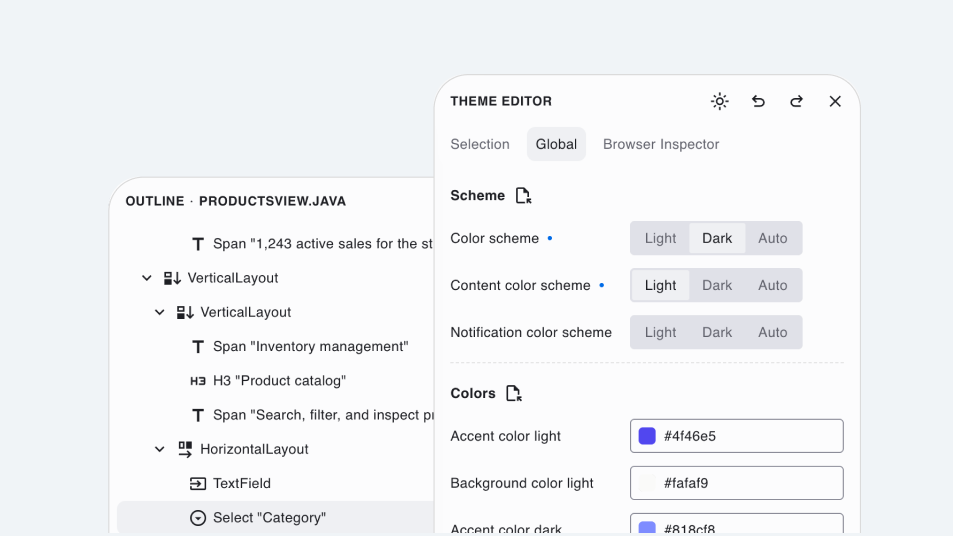The width and height of the screenshot is (953, 536).
Task: Click the file icon beside Colors heading
Action: pyautogui.click(x=513, y=394)
